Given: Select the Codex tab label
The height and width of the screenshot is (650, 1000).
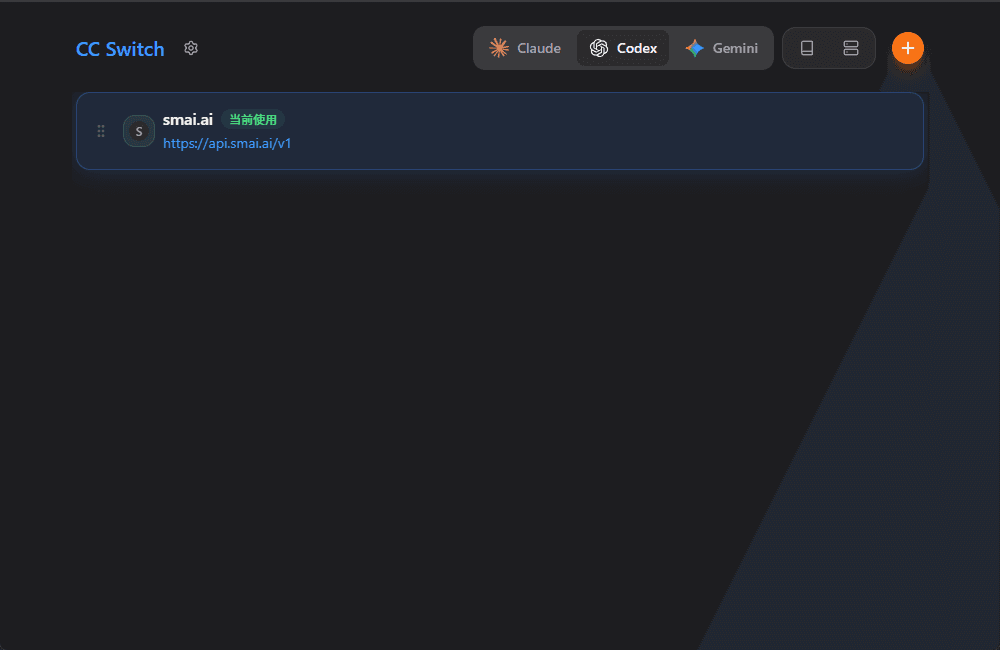Looking at the screenshot, I should [x=637, y=48].
